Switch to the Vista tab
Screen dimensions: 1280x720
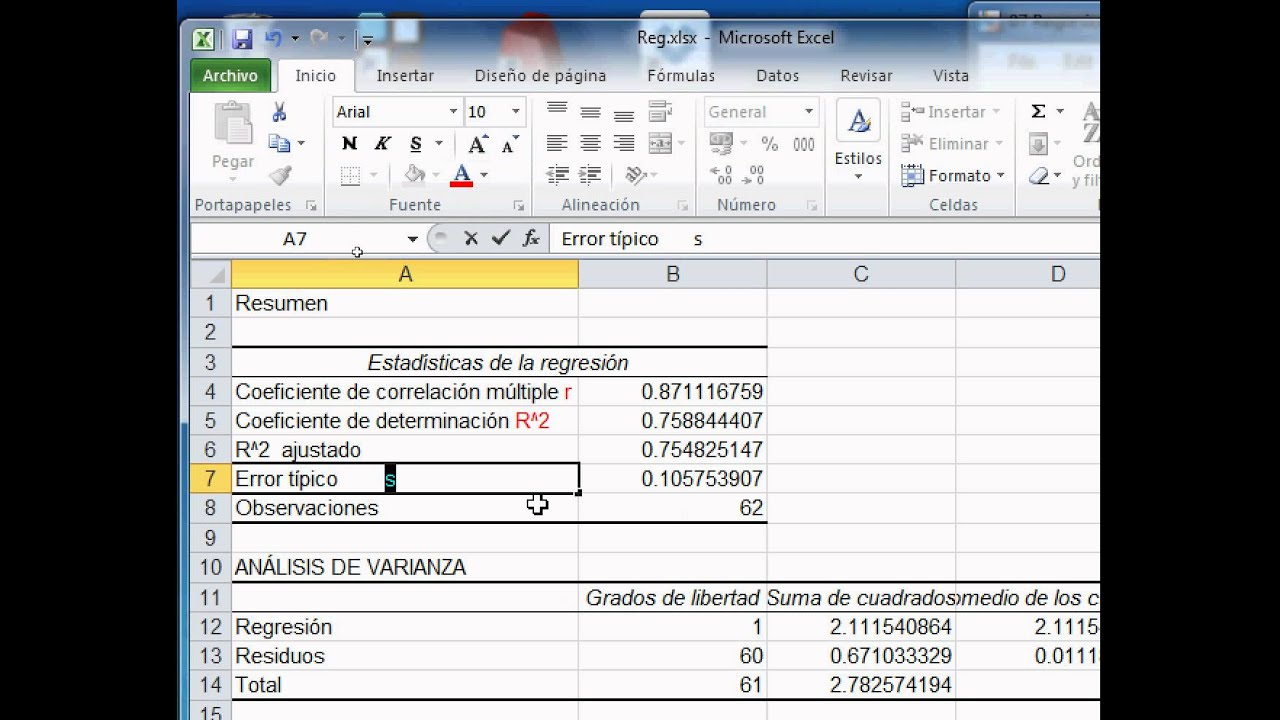point(951,76)
